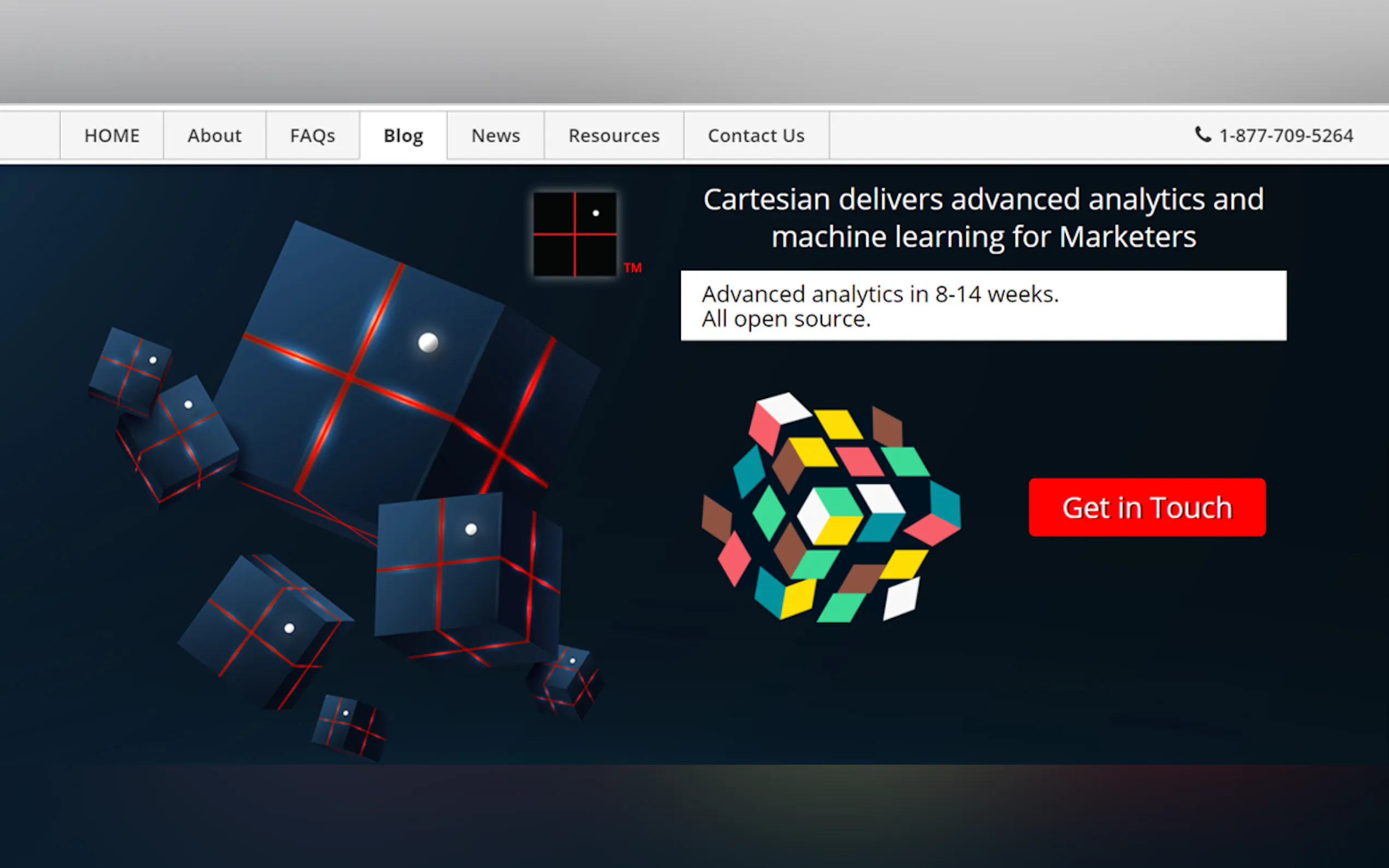Image resolution: width=1389 pixels, height=868 pixels.
Task: Click the phone handset icon
Action: (1203, 134)
